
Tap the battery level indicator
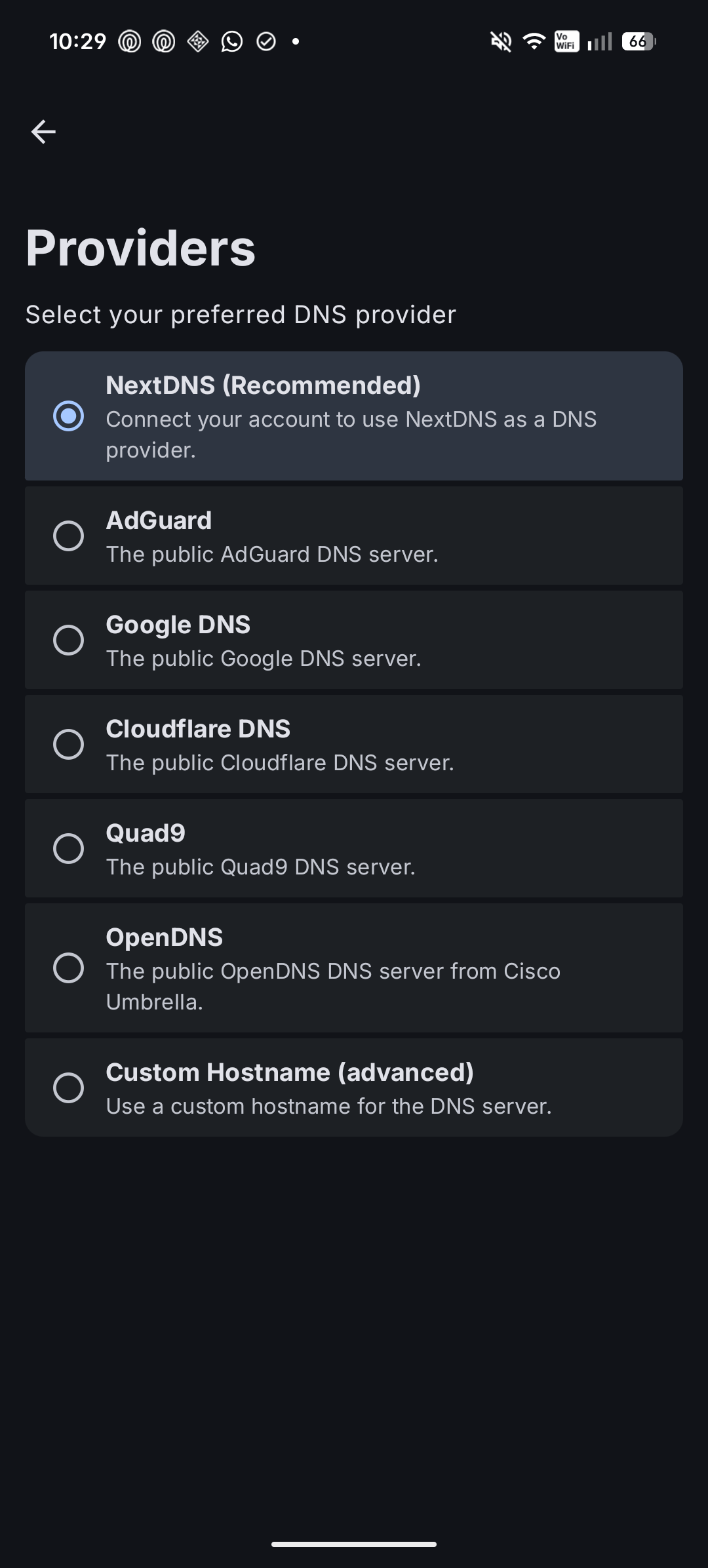[639, 42]
